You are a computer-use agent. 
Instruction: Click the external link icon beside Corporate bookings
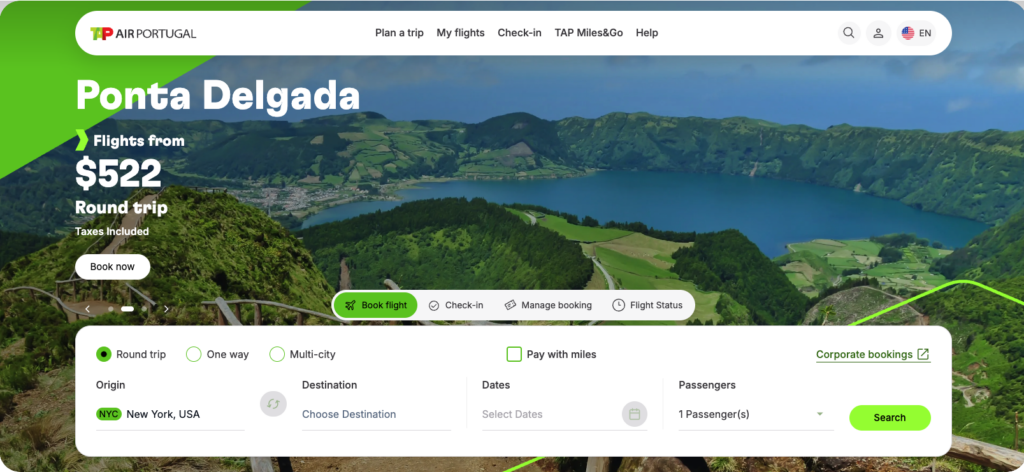tap(923, 354)
